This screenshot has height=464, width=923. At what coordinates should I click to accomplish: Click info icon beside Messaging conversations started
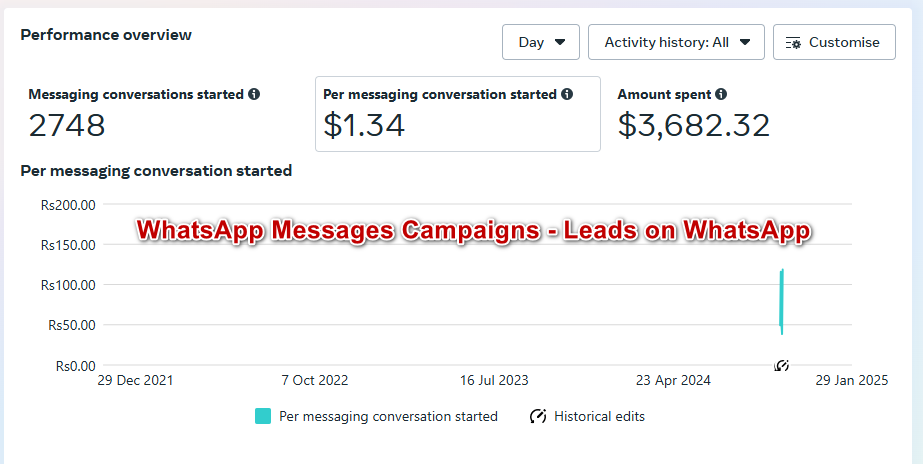[254, 94]
